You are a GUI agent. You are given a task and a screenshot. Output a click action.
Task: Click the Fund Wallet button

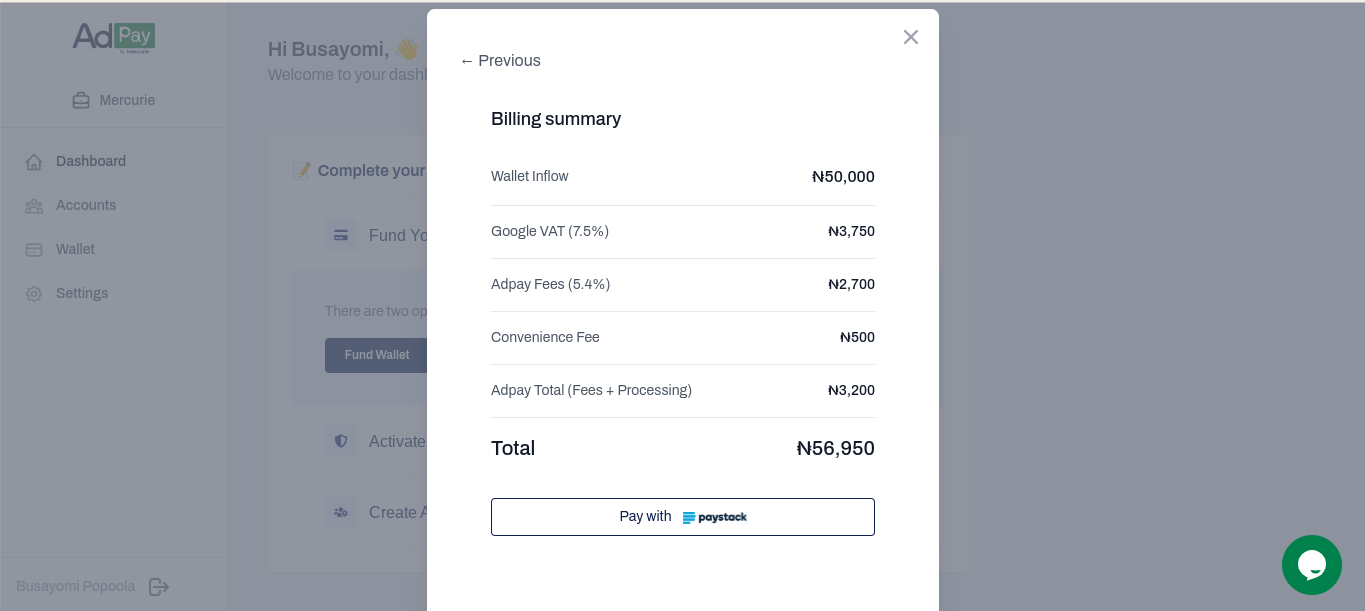[376, 355]
